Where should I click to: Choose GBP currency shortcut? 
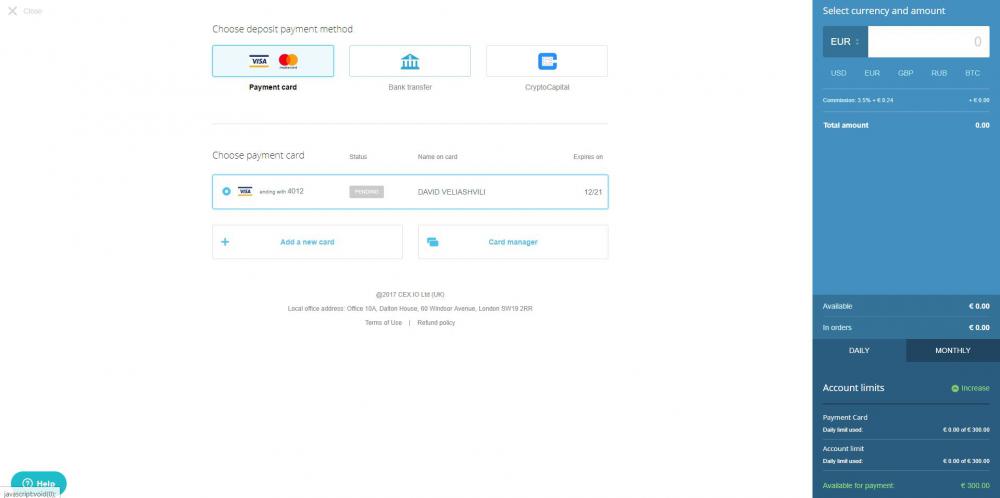coord(905,73)
